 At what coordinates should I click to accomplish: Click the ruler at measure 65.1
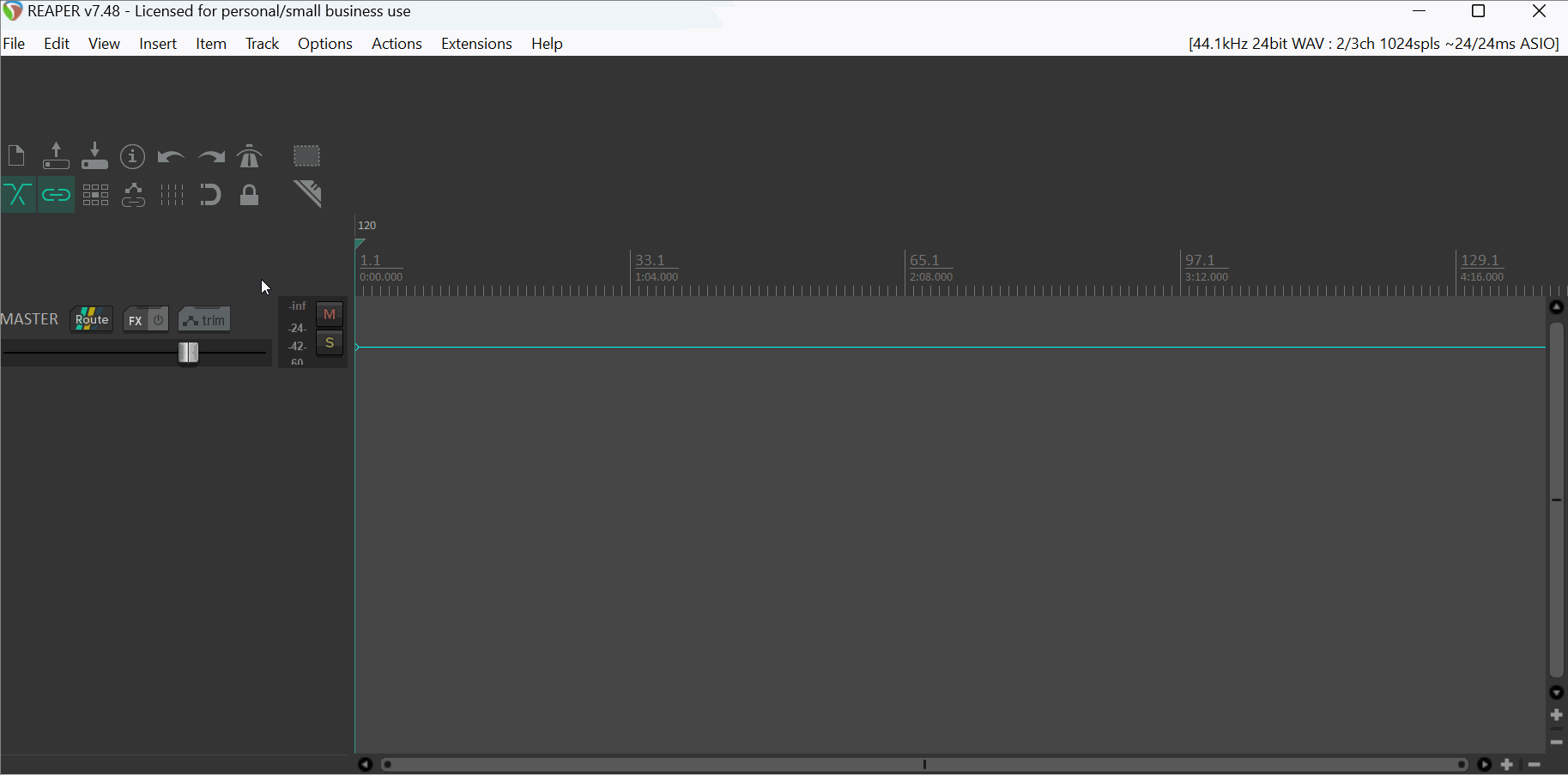click(x=924, y=260)
